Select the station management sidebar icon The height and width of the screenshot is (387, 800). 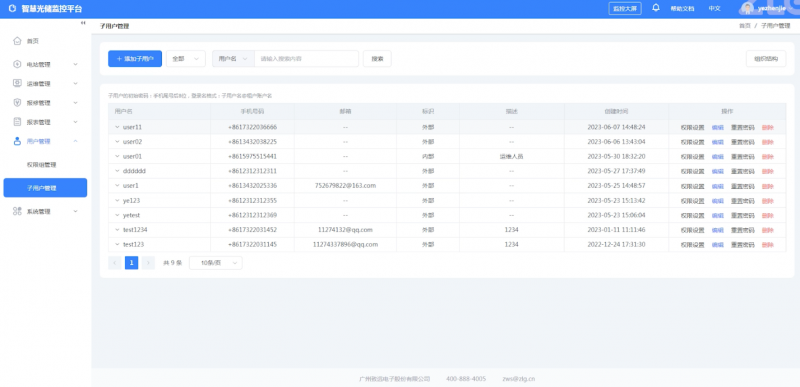pyautogui.click(x=17, y=64)
